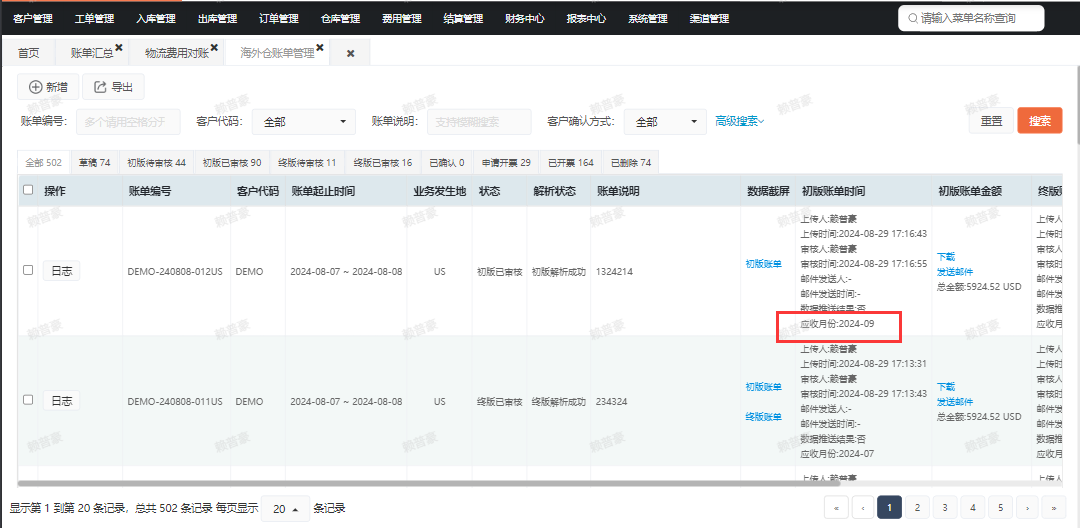Focus the menu name search box
Screen dimensions: 1080x528
[971, 19]
